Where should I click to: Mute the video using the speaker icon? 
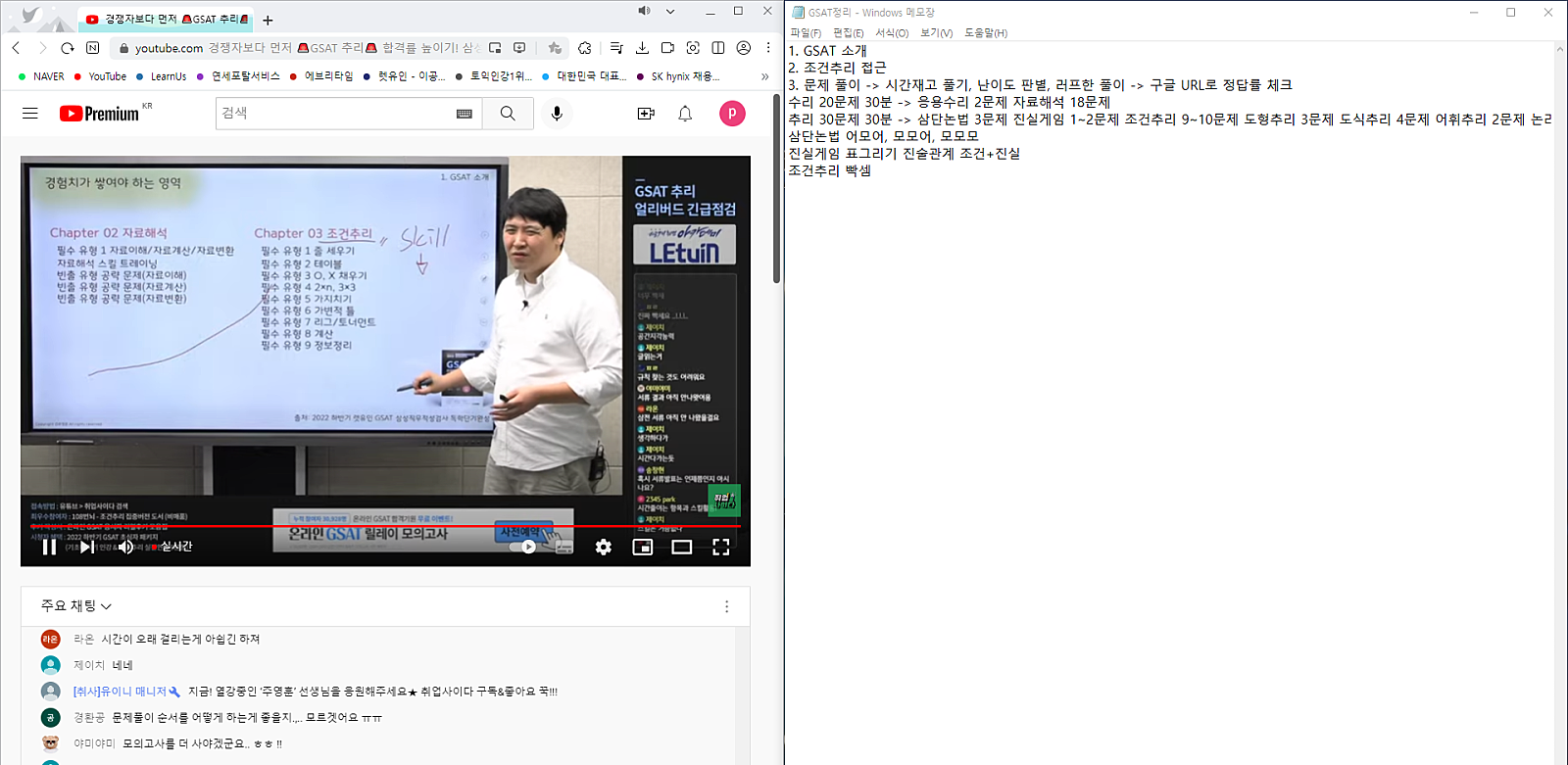pyautogui.click(x=125, y=547)
